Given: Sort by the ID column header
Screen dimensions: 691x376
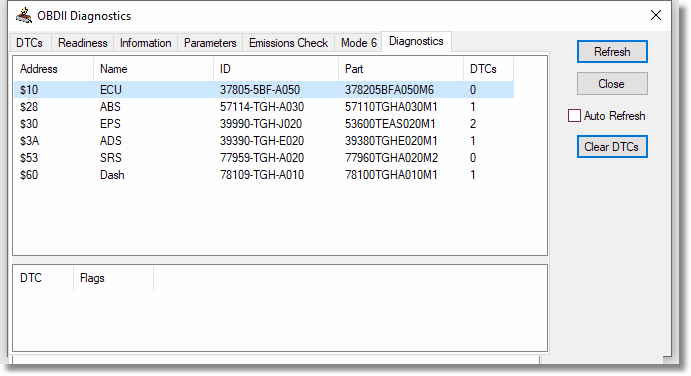Looking at the screenshot, I should (276, 69).
